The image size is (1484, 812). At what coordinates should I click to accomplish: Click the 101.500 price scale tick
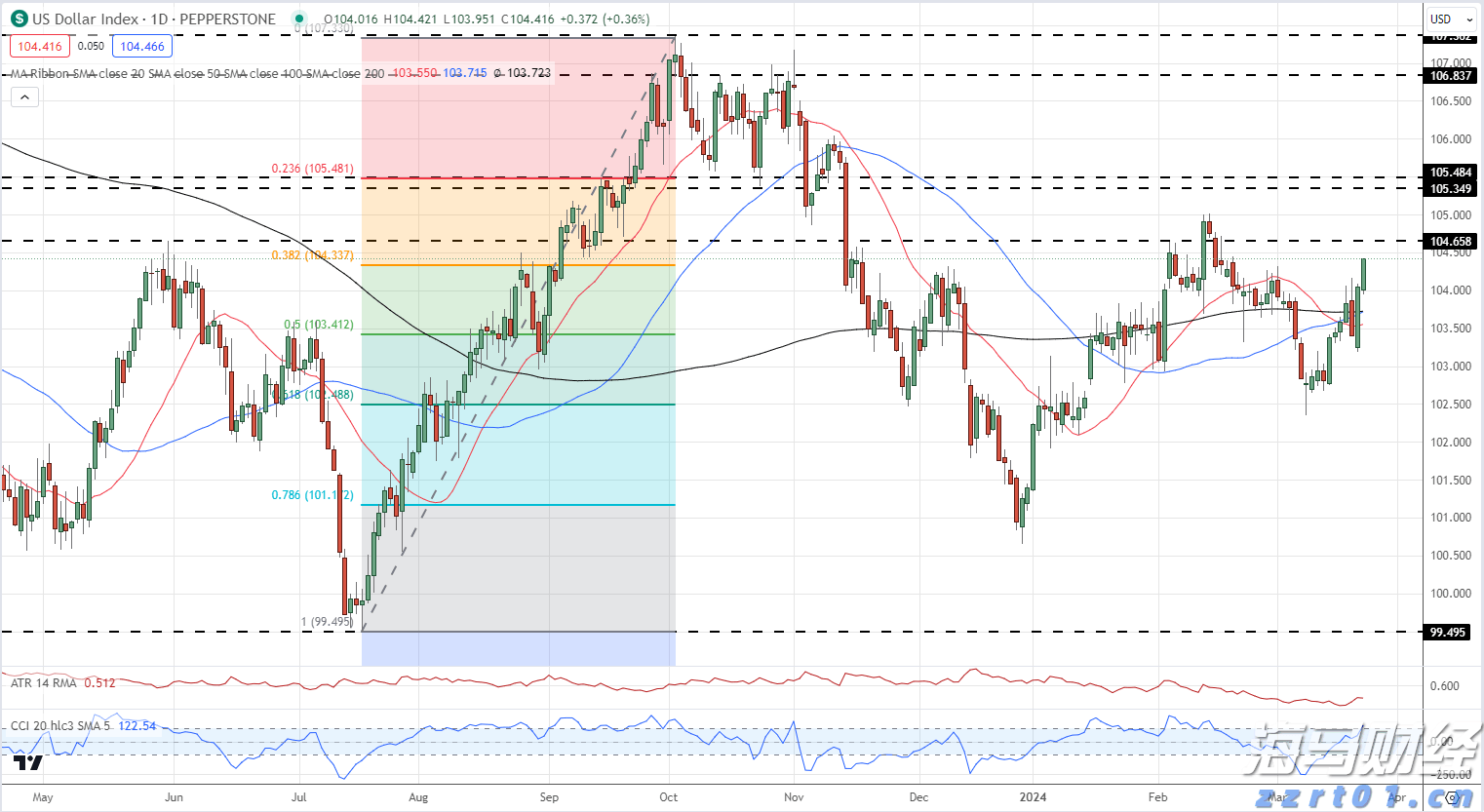coord(1450,481)
